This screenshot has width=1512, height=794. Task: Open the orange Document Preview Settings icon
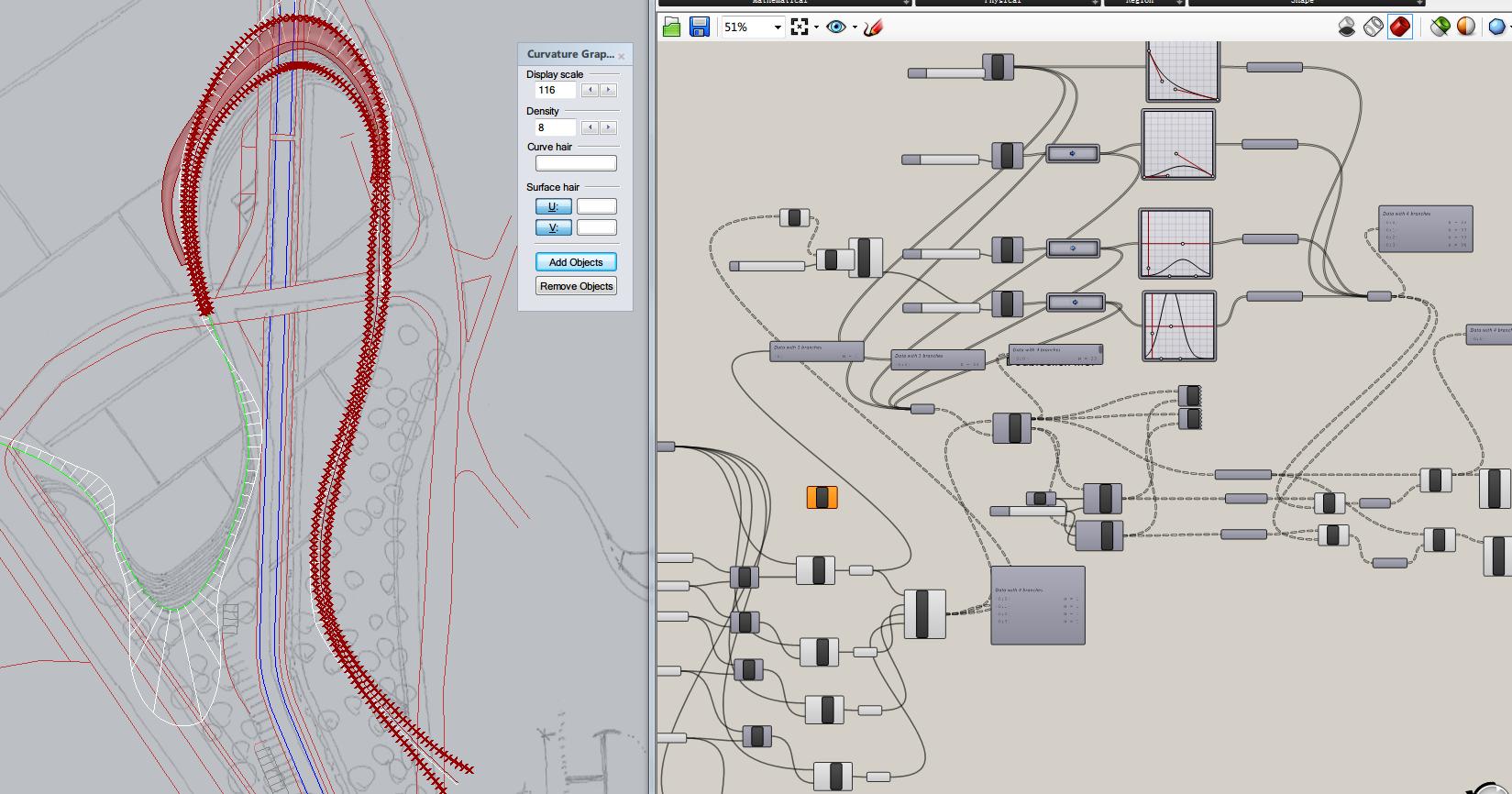coord(1466,28)
